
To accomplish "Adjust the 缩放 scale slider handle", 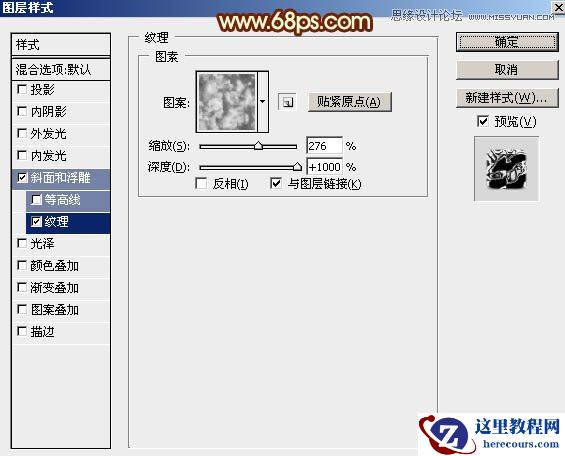I will pyautogui.click(x=258, y=146).
